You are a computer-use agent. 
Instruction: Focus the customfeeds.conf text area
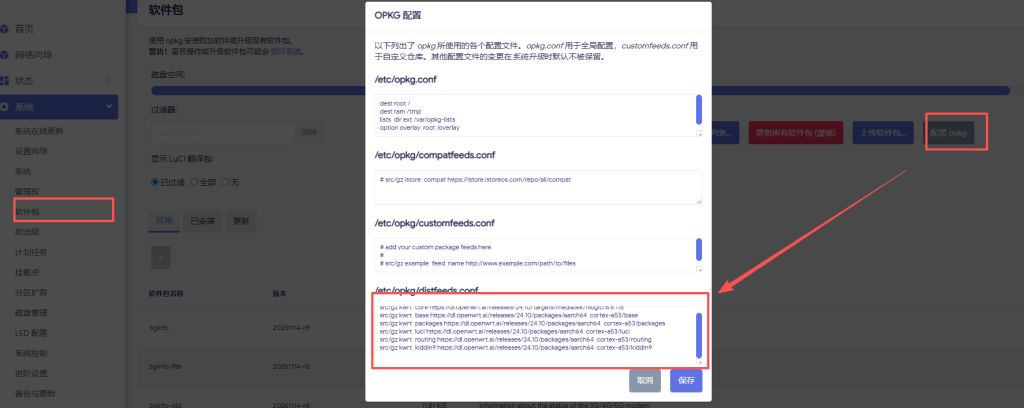tap(538, 255)
